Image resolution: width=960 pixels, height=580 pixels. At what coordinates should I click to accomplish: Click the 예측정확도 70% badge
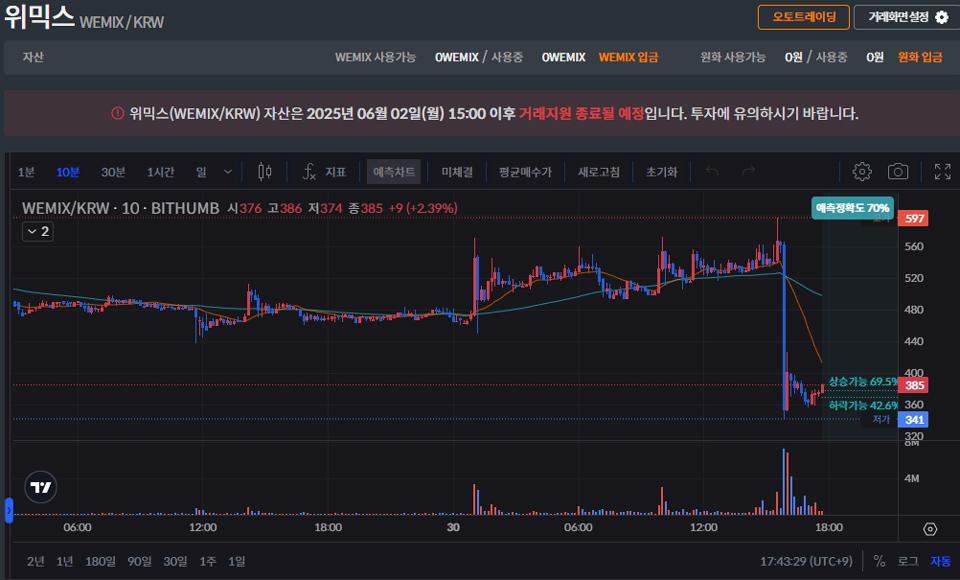pos(852,208)
